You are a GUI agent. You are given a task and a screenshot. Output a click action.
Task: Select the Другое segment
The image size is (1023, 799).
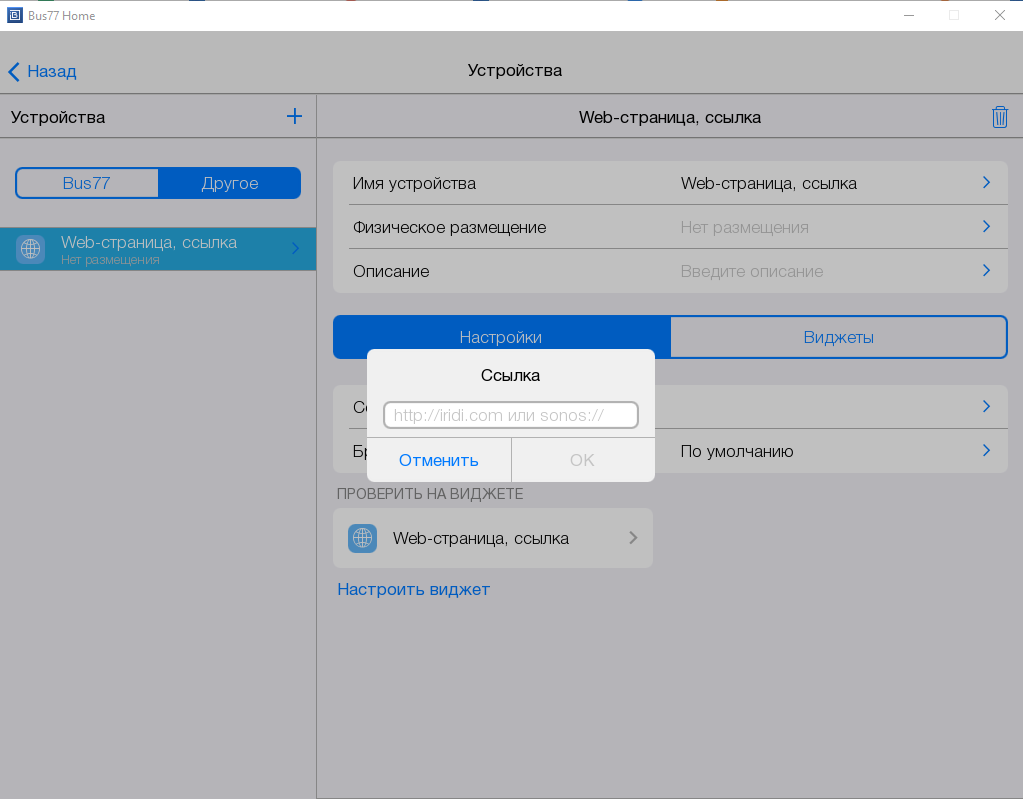(229, 183)
